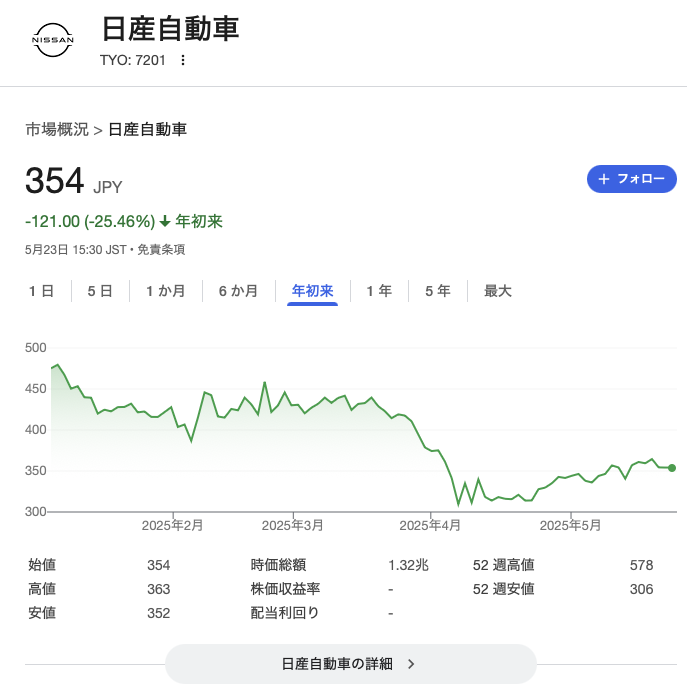Click the 354 JPY price value

tap(73, 181)
